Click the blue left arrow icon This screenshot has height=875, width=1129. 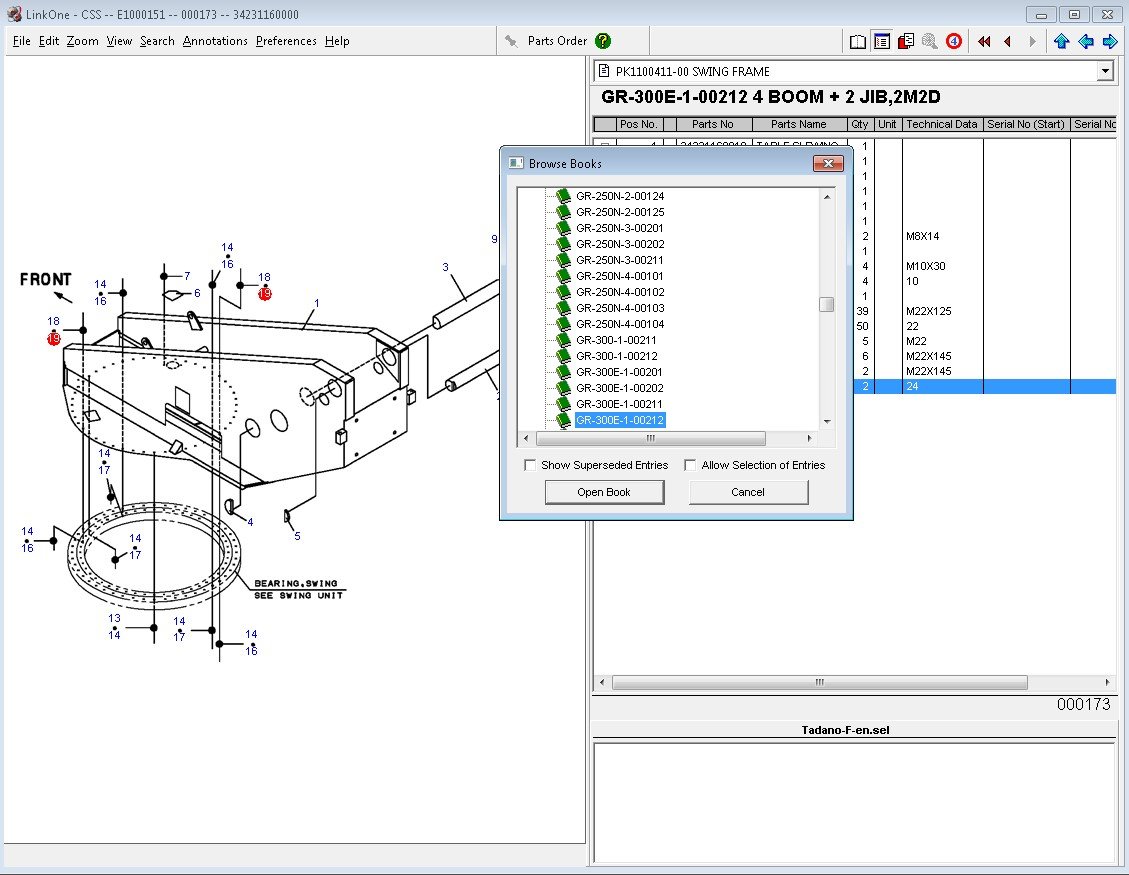click(x=1085, y=41)
